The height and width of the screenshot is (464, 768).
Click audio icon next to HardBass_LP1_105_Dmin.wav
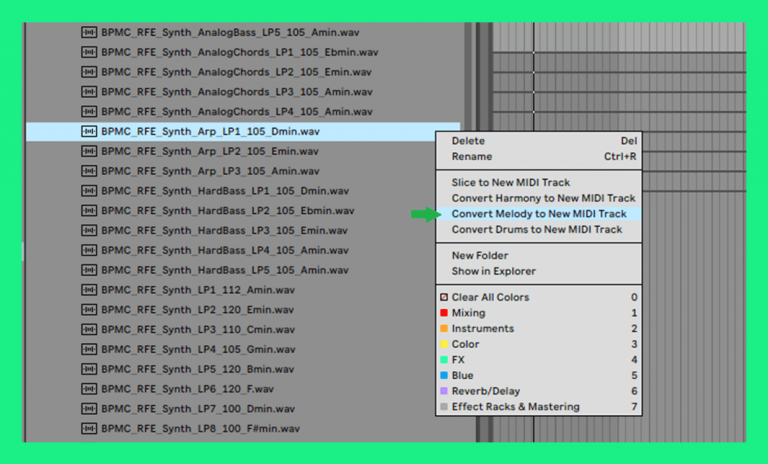[88, 191]
